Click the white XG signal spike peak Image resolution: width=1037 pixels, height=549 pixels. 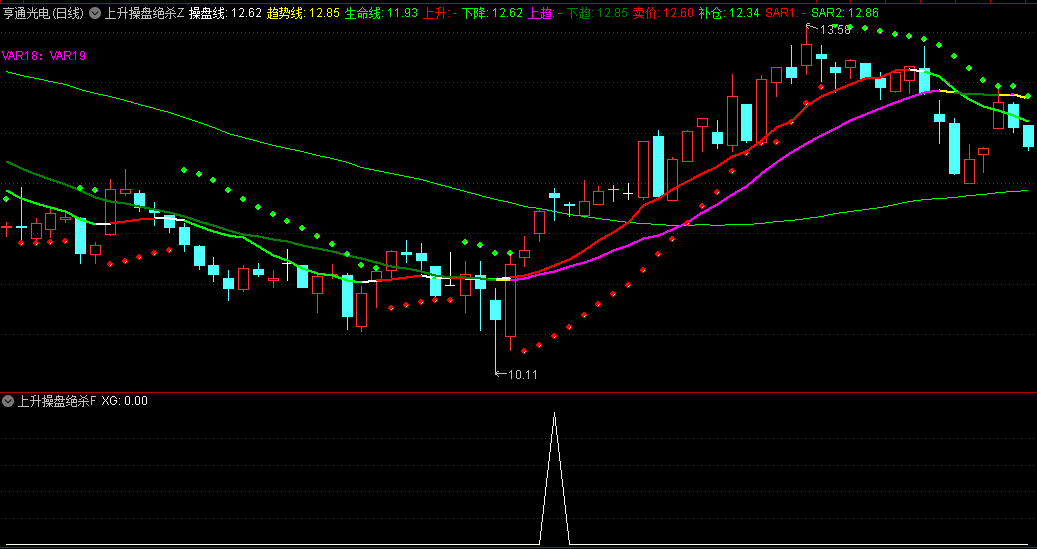point(554,414)
